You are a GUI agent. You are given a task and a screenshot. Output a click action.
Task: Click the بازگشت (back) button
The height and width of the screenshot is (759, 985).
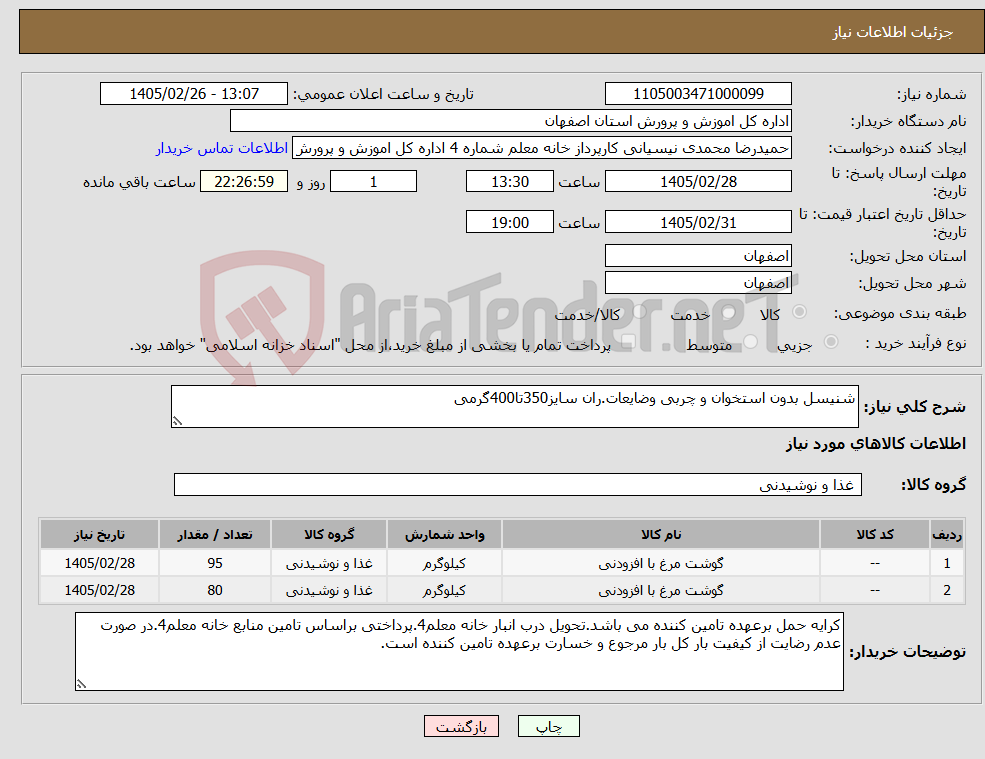[x=461, y=726]
